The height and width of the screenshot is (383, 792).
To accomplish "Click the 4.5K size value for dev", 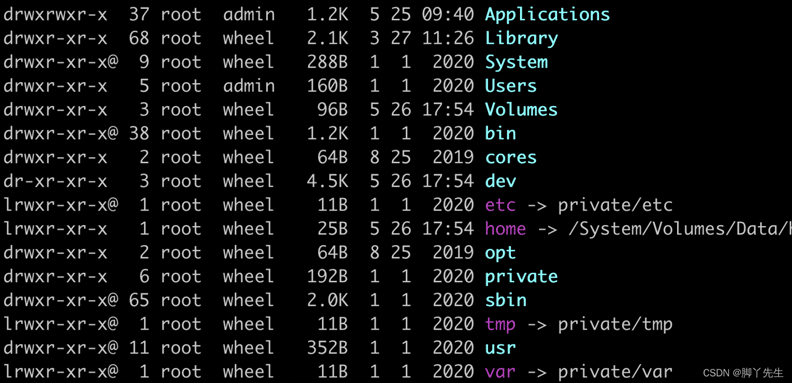I will [327, 181].
